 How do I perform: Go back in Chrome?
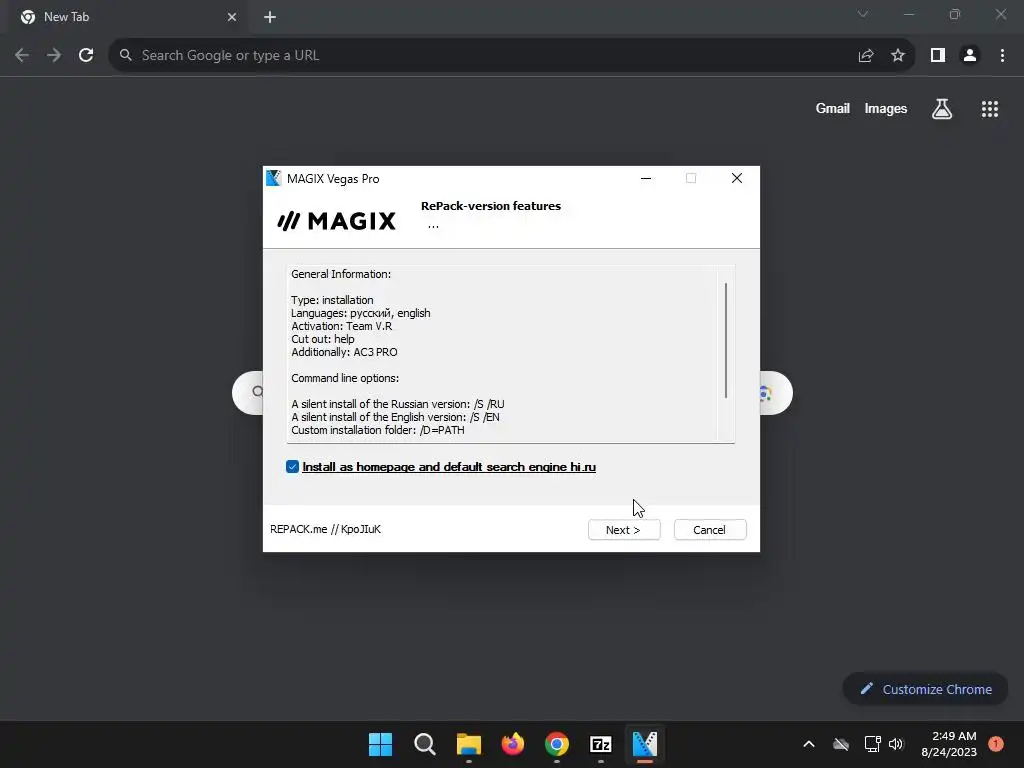click(x=22, y=56)
